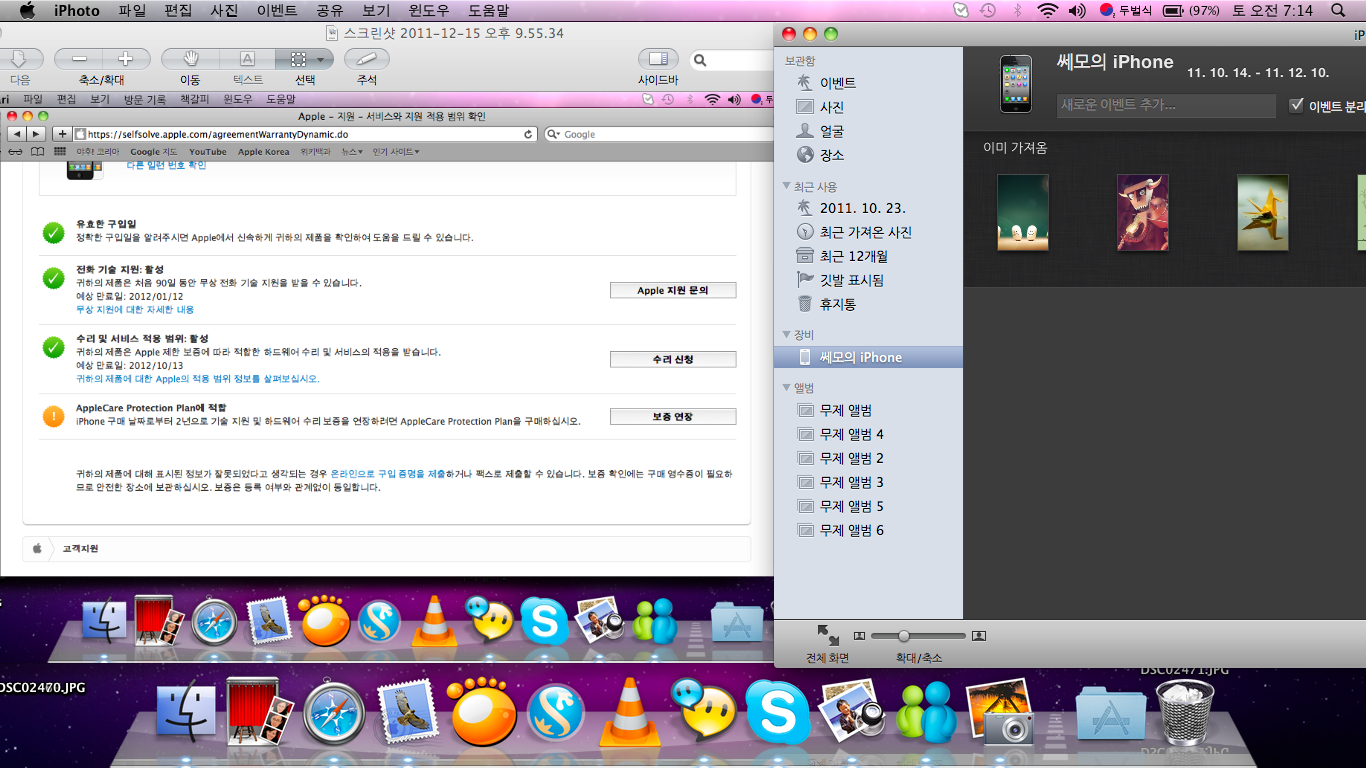Click the 토 오전 7:14 clock in the top menu bar

coord(1270,10)
